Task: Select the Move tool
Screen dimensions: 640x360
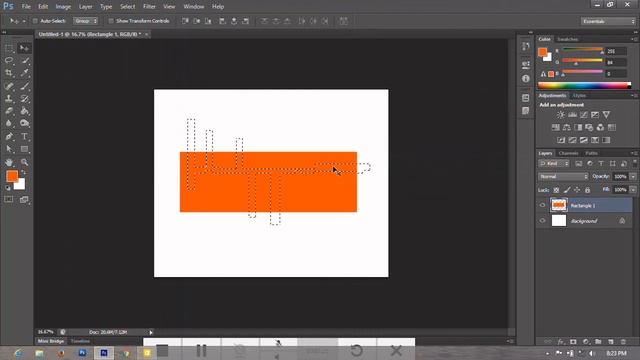Action: [x=24, y=48]
